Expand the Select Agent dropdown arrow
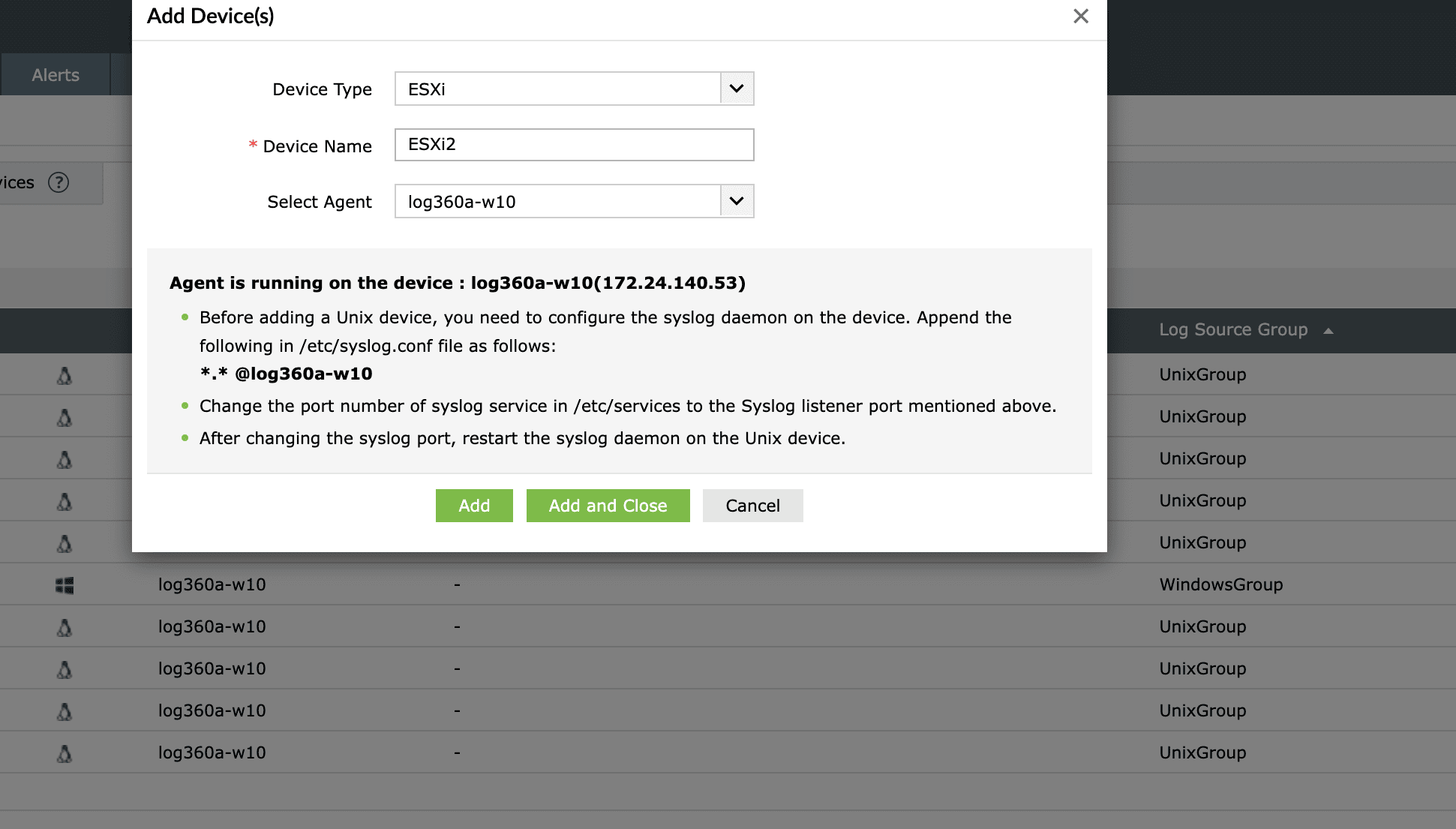The width and height of the screenshot is (1456, 829). (737, 201)
